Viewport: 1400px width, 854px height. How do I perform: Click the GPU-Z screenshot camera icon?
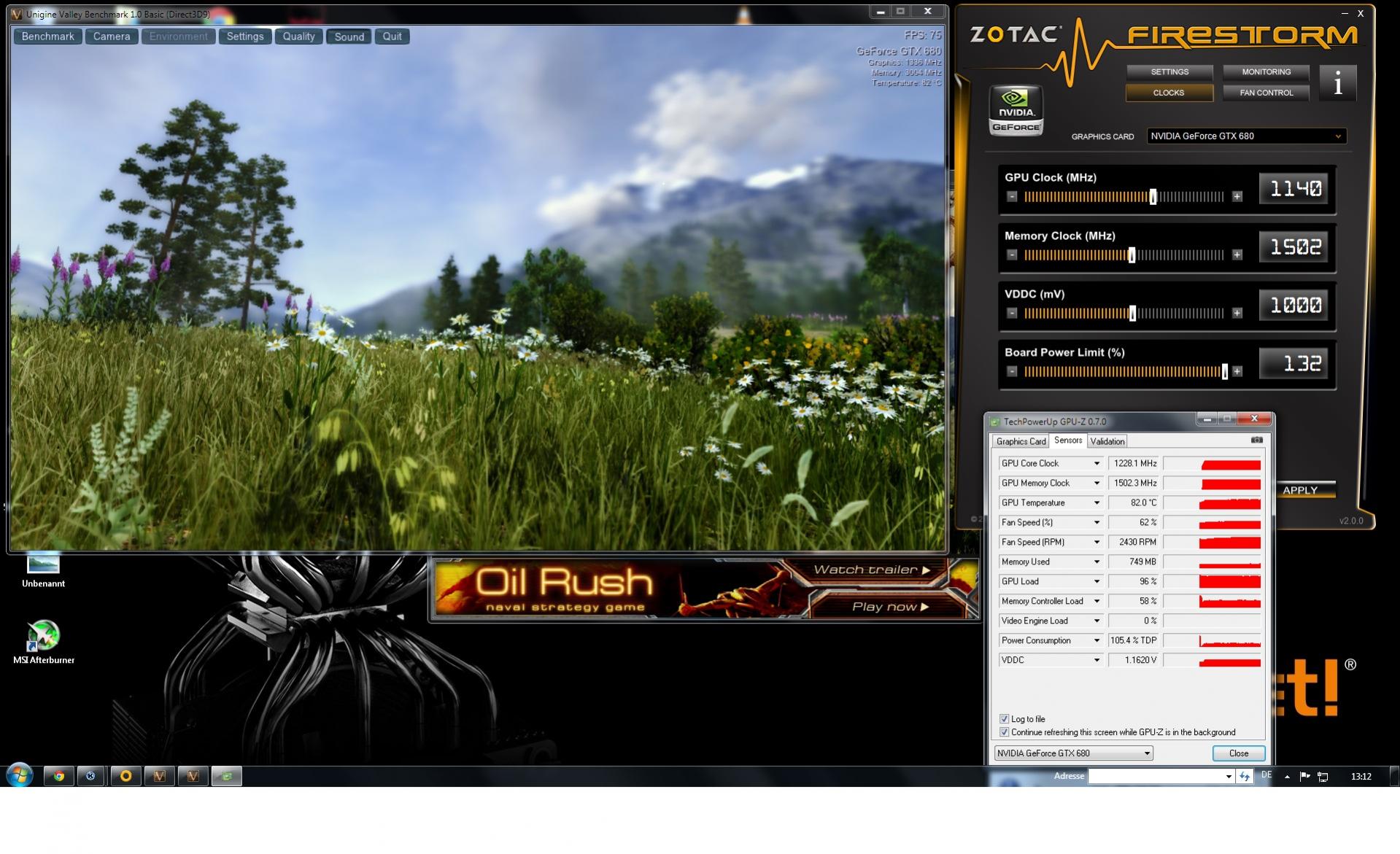click(x=1256, y=440)
